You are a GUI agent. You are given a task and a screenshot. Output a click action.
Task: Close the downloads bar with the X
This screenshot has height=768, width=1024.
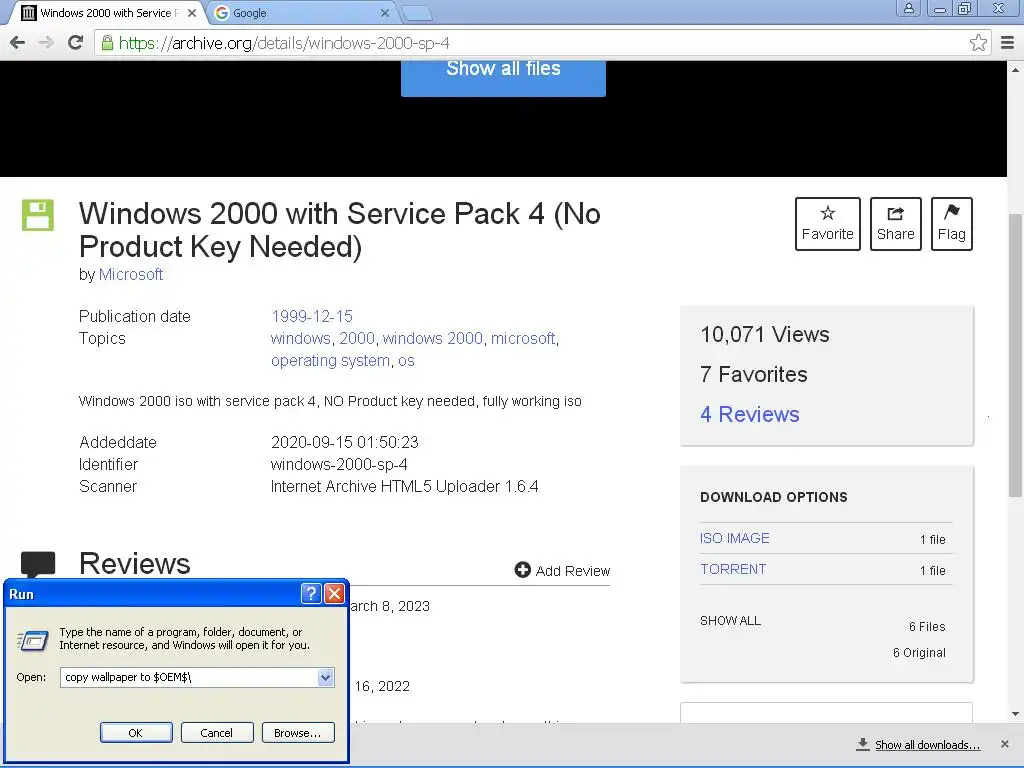click(1004, 744)
